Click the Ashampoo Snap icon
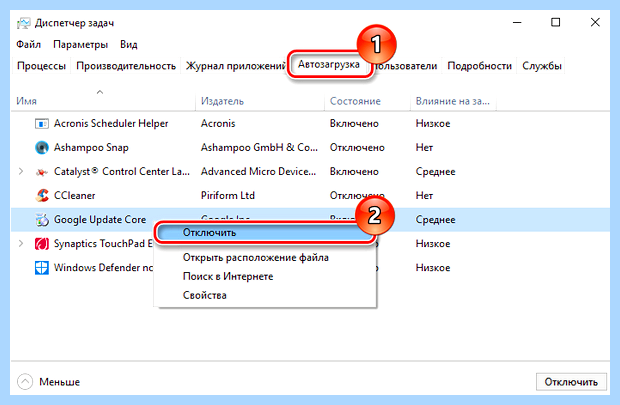The width and height of the screenshot is (620, 405). click(x=42, y=148)
